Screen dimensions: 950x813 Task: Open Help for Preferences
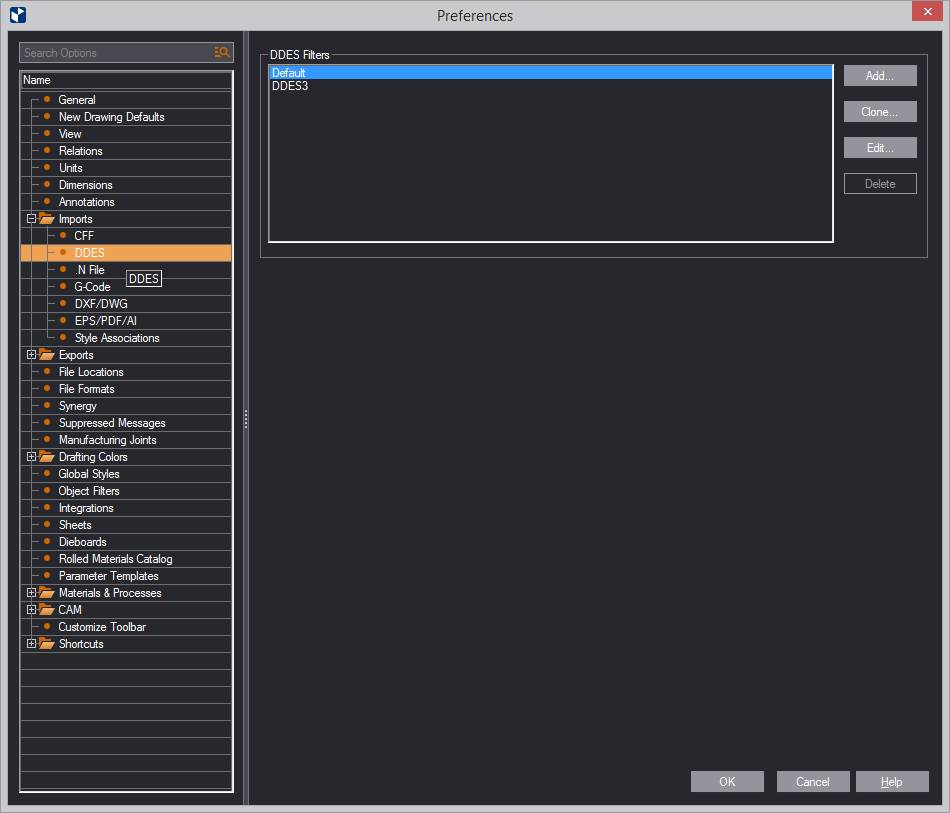click(x=892, y=781)
